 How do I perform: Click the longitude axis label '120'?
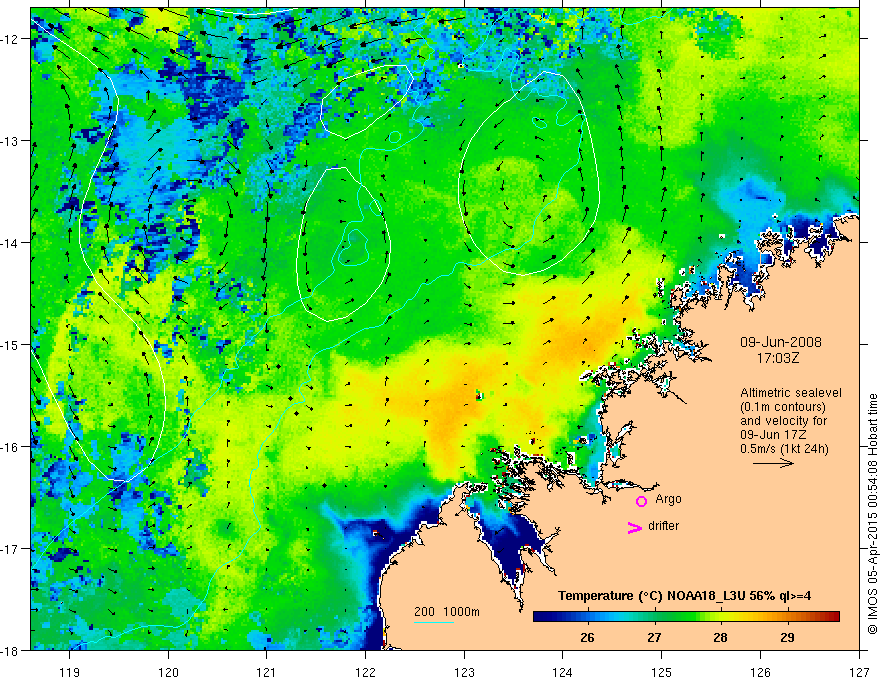[x=168, y=672]
